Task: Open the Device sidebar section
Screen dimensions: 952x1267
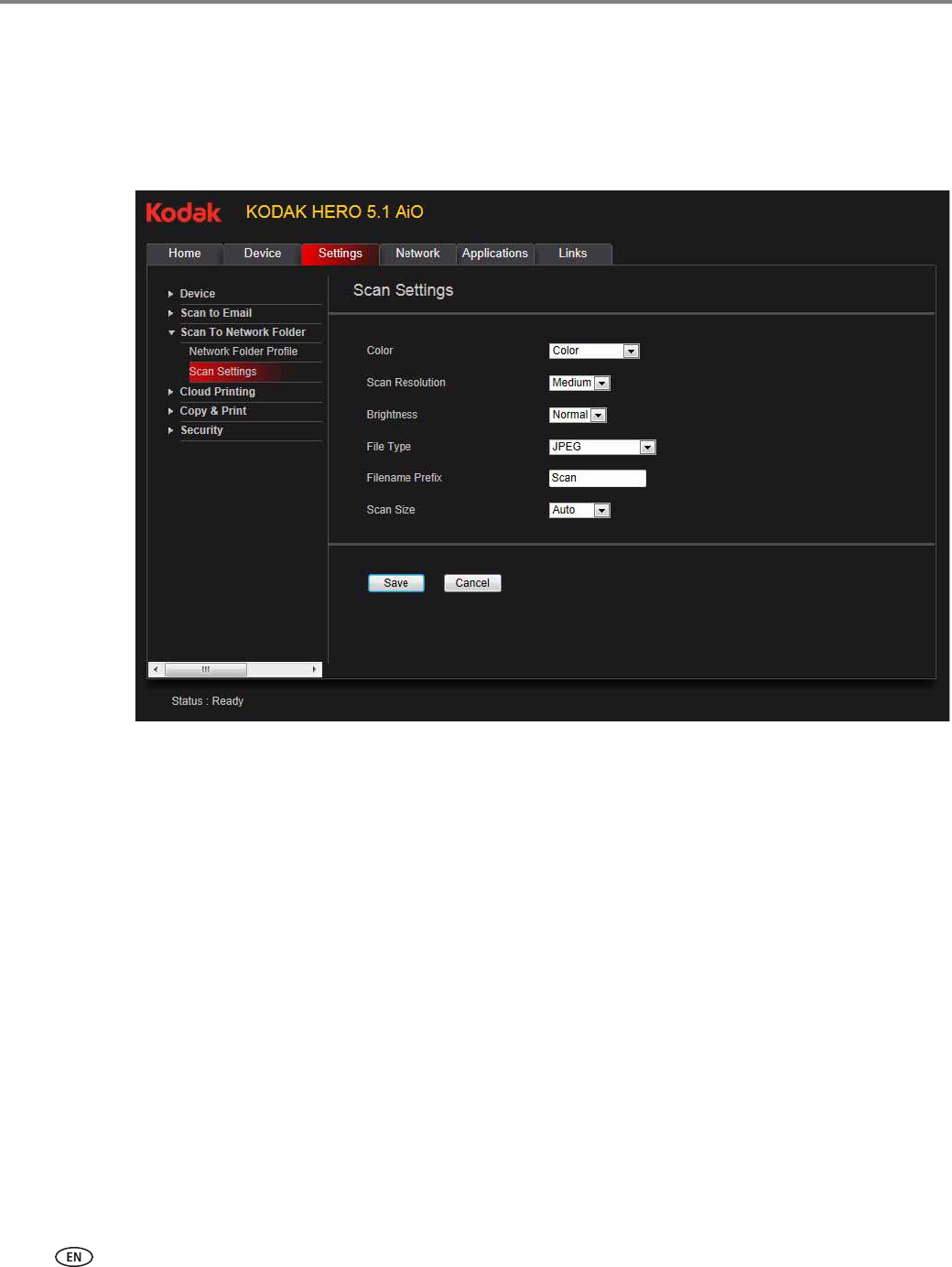Action: coord(198,294)
